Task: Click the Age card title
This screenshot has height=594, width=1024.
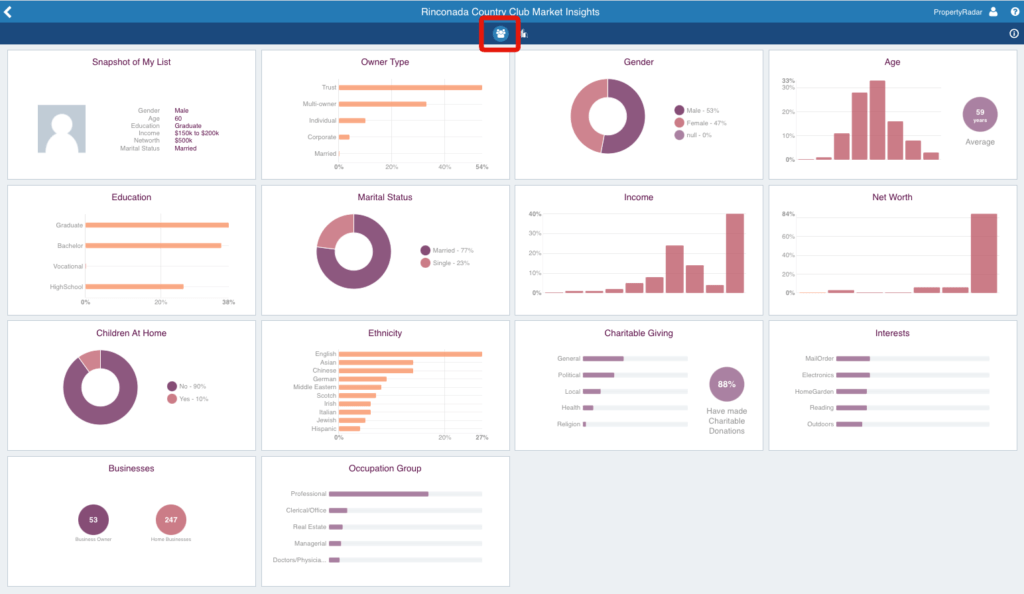Action: pos(892,62)
